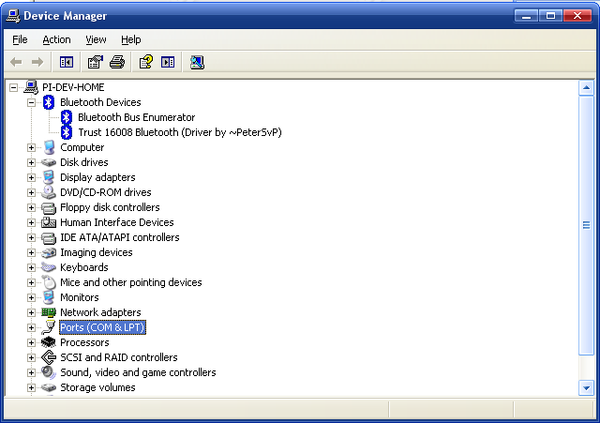Click the Bluetooth icon beside Bluetooth Devices

49,102
